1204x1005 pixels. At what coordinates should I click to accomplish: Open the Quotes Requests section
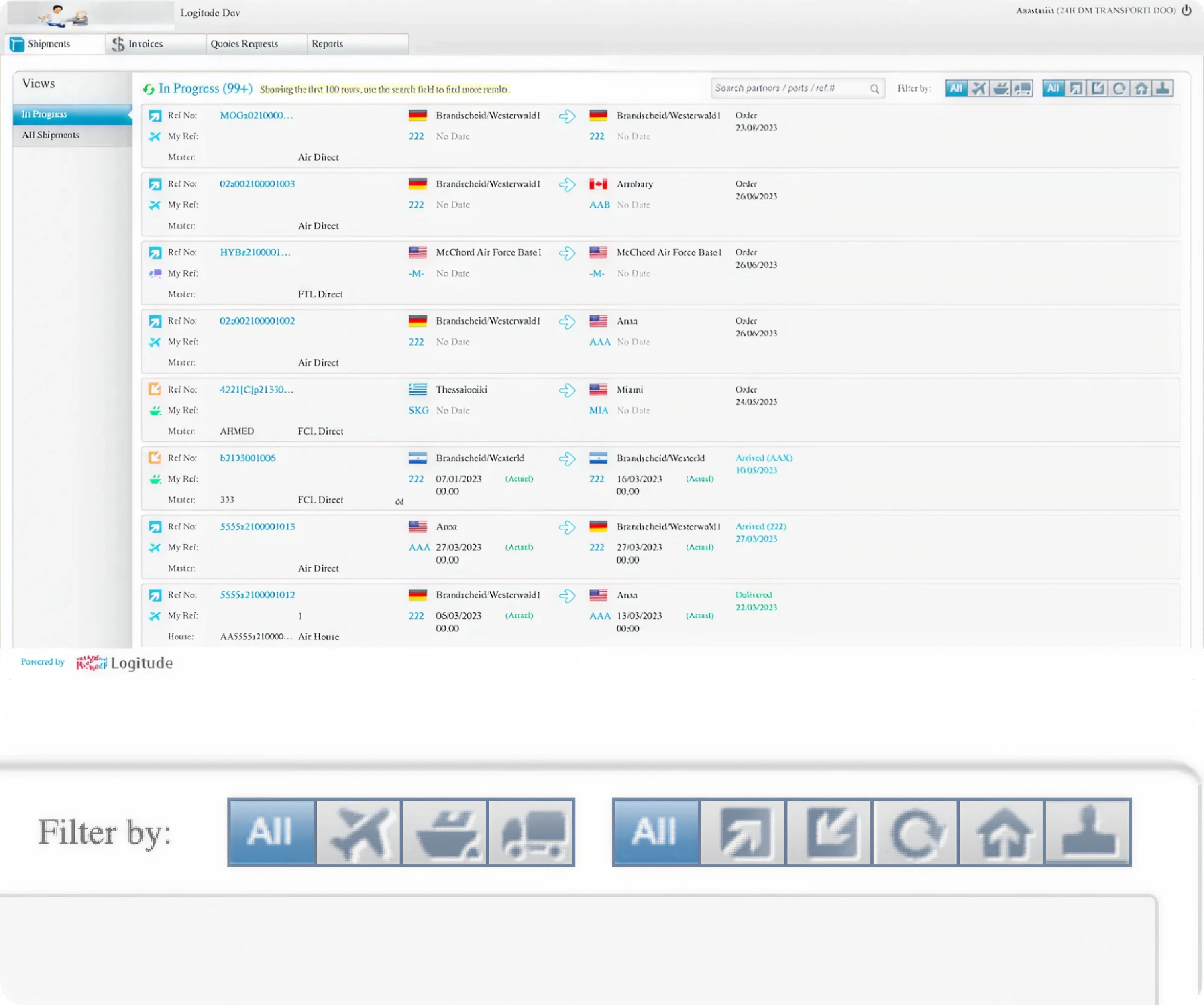pyautogui.click(x=244, y=44)
